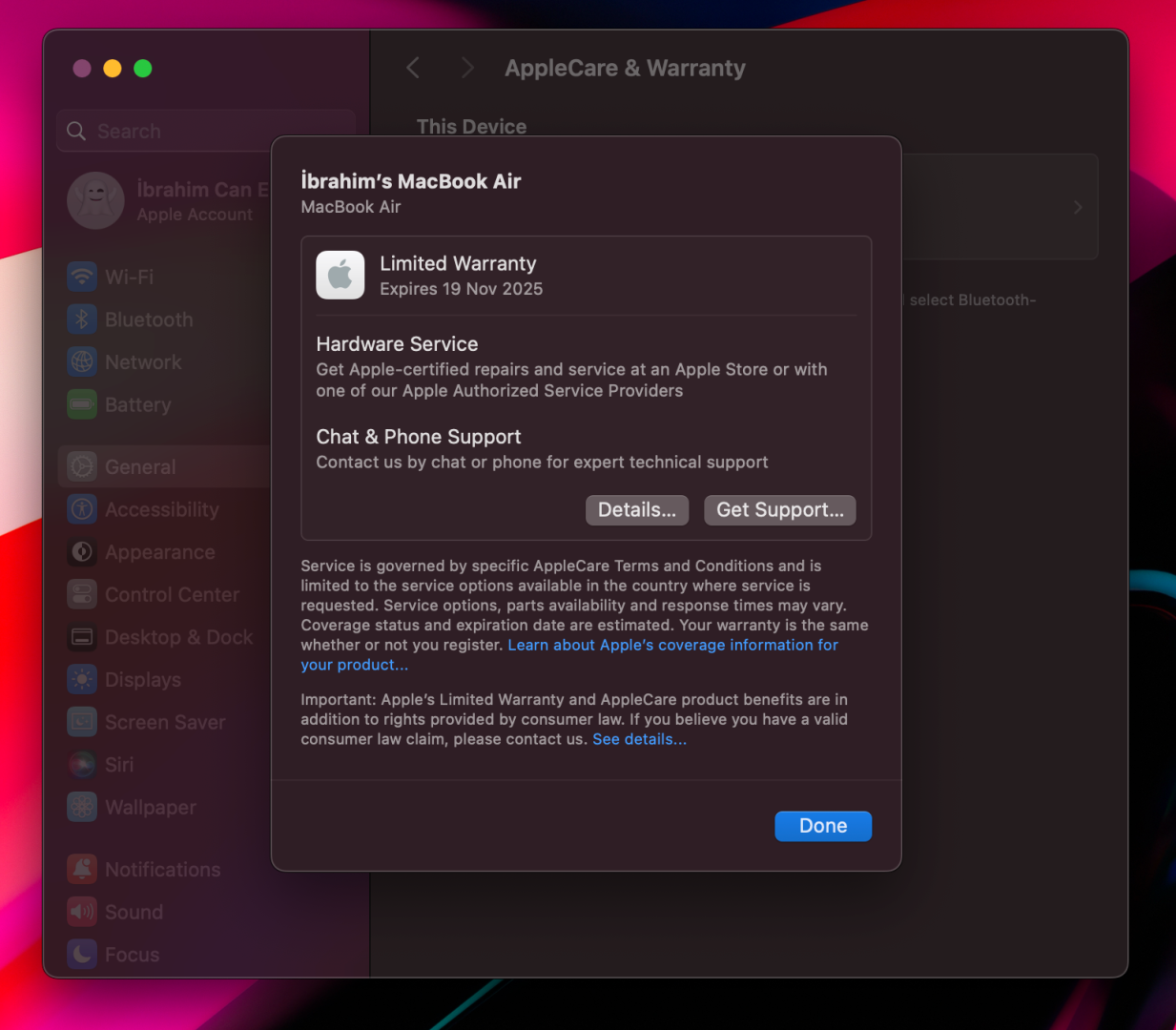The width and height of the screenshot is (1176, 1030).
Task: Click the Done button
Action: coord(823,826)
